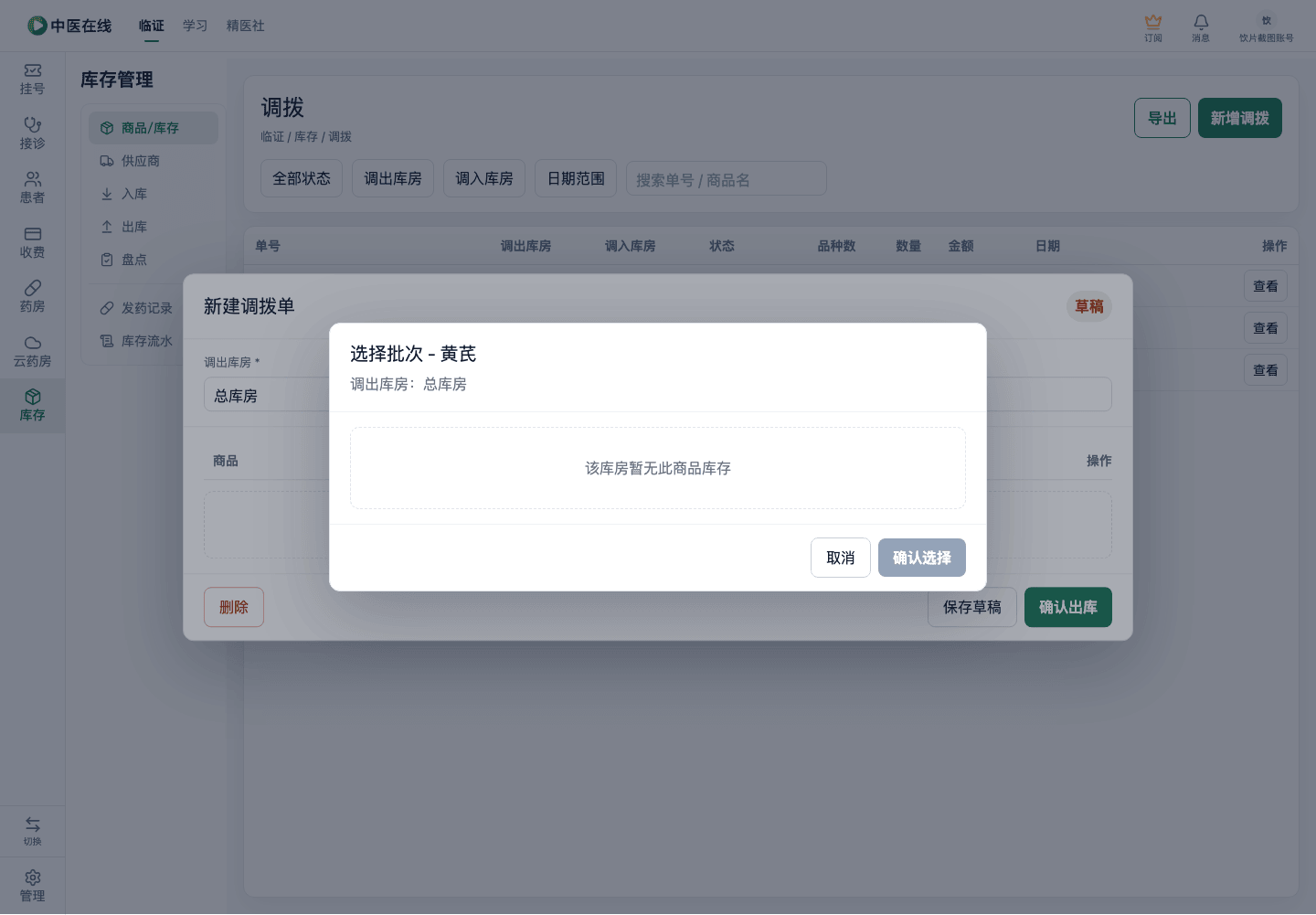Click the 状态 column header
This screenshot has height=915, width=1316.
[x=722, y=246]
